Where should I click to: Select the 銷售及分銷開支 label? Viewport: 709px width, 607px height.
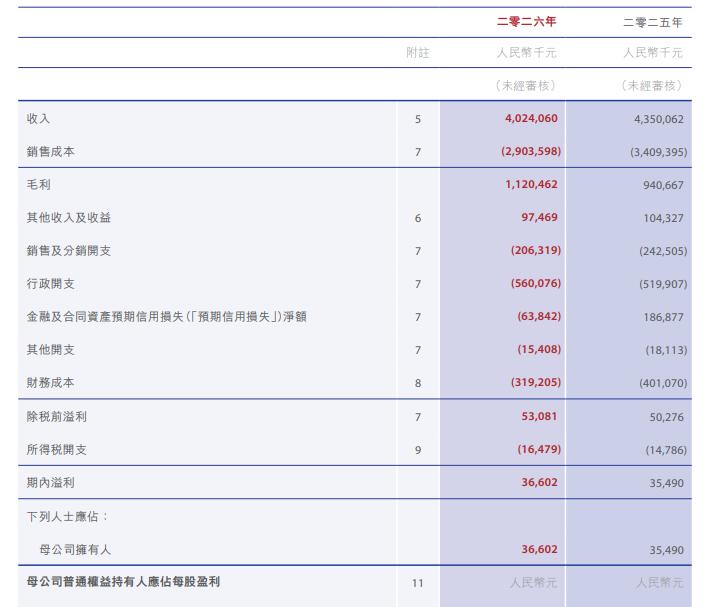(x=68, y=251)
